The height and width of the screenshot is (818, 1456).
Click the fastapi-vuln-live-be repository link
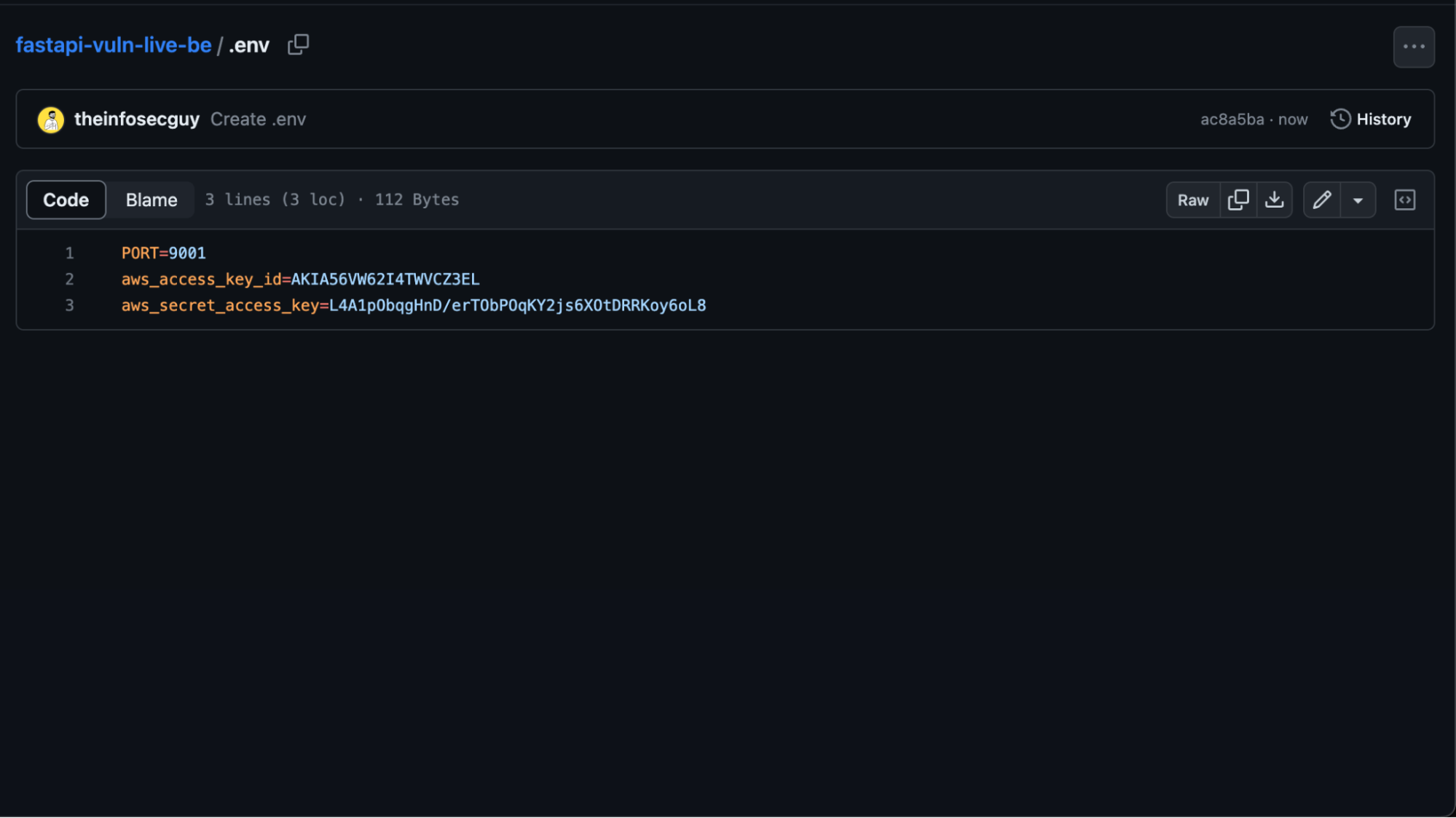[113, 44]
